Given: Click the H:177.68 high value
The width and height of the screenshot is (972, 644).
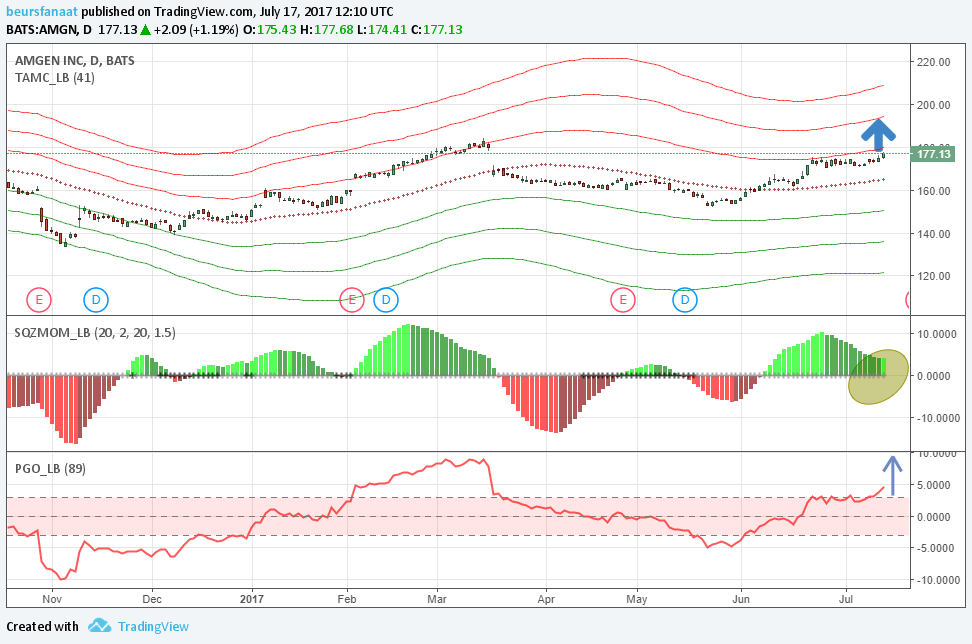Looking at the screenshot, I should (x=327, y=29).
